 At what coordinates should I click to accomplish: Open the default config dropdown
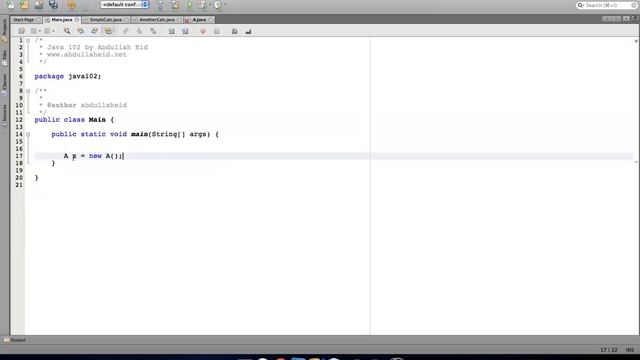[125, 4]
